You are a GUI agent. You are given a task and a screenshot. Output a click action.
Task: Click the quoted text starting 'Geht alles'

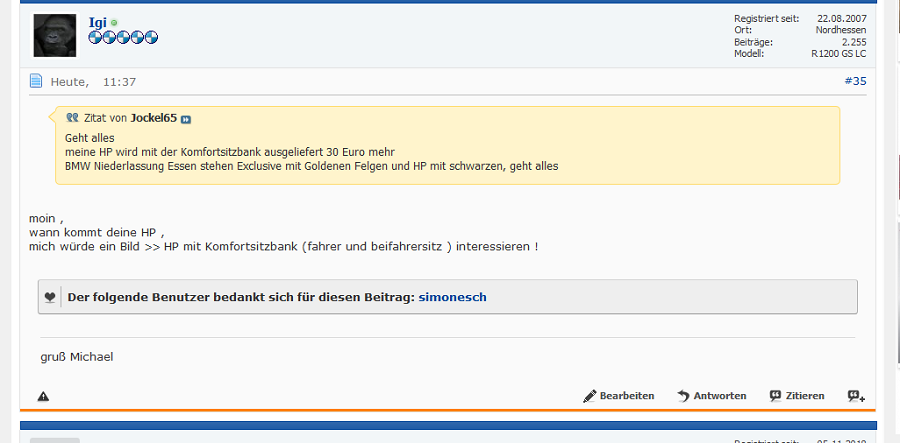90,137
